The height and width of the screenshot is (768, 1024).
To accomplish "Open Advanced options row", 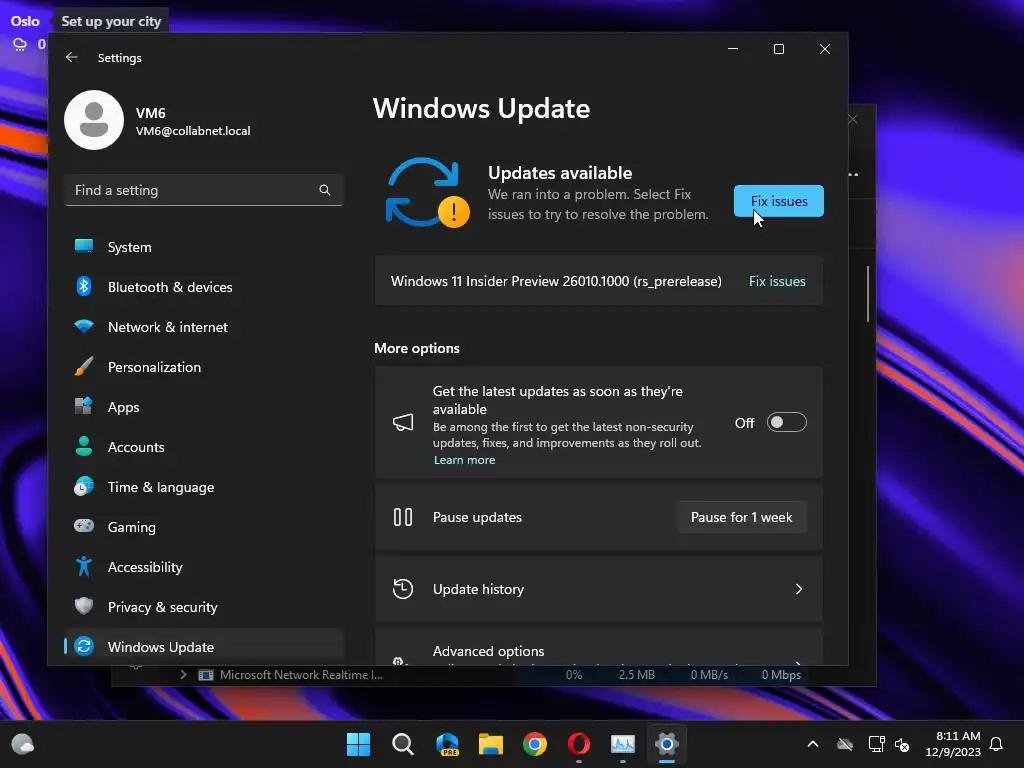I will (598, 648).
